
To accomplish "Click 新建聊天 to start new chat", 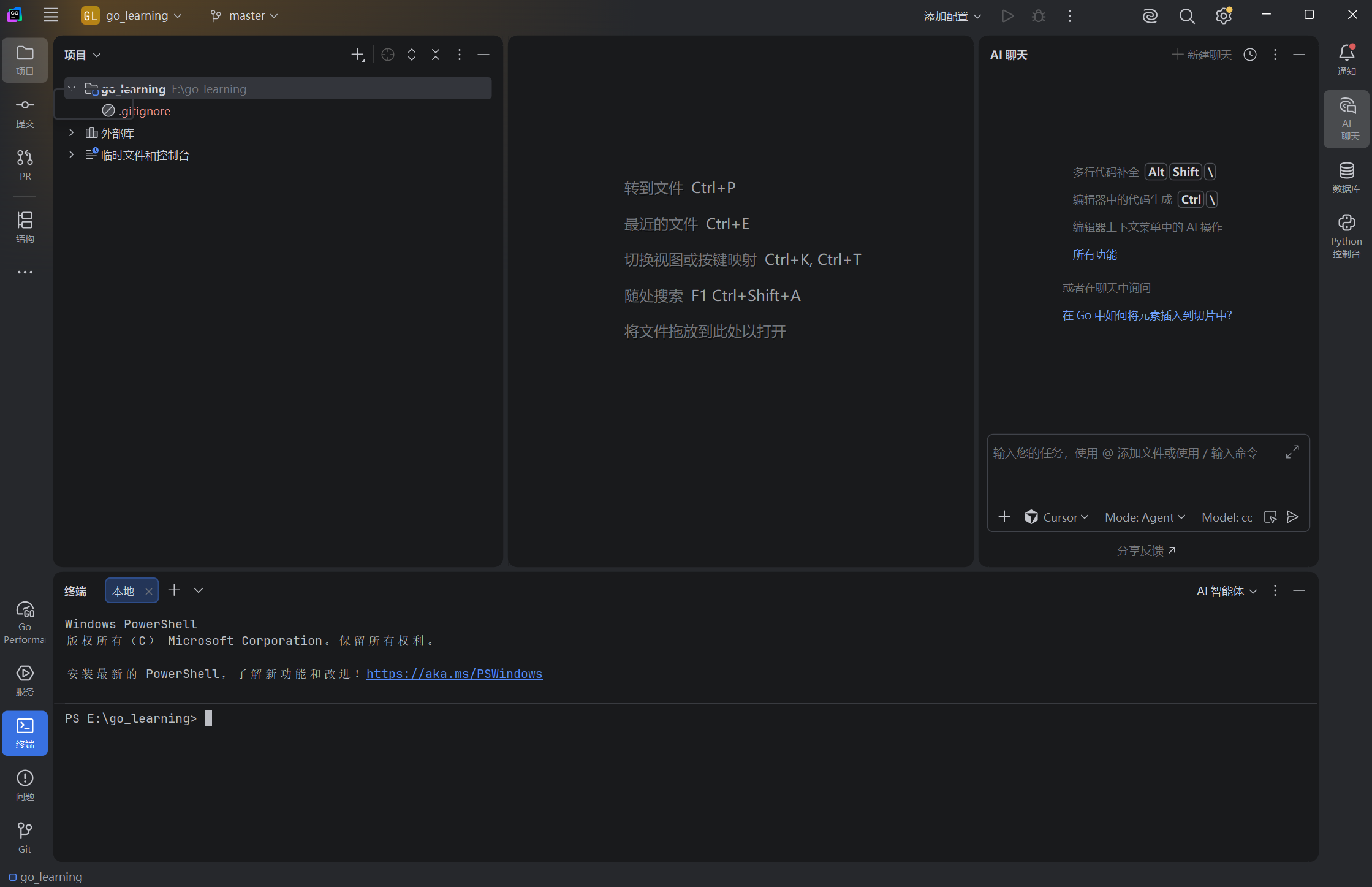I will click(x=1201, y=55).
